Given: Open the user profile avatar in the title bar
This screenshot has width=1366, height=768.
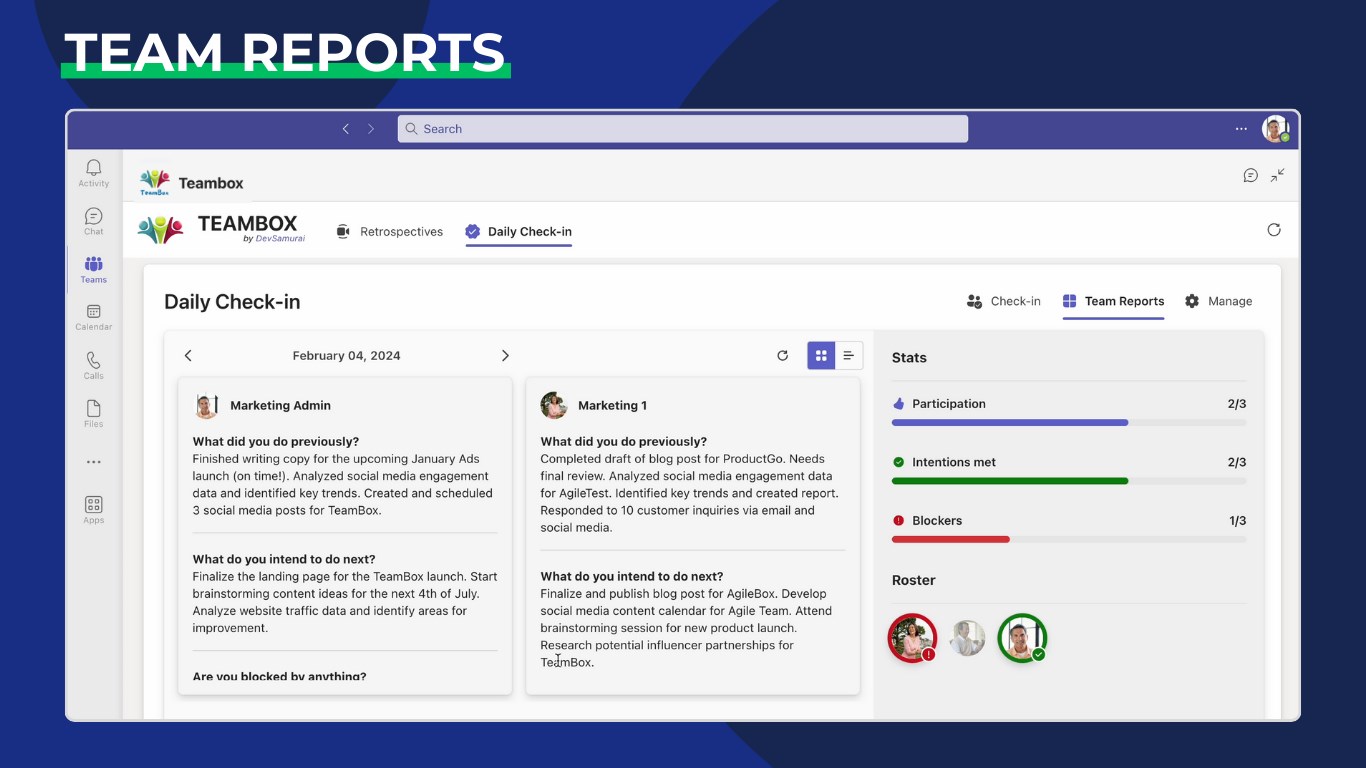Looking at the screenshot, I should [x=1275, y=129].
